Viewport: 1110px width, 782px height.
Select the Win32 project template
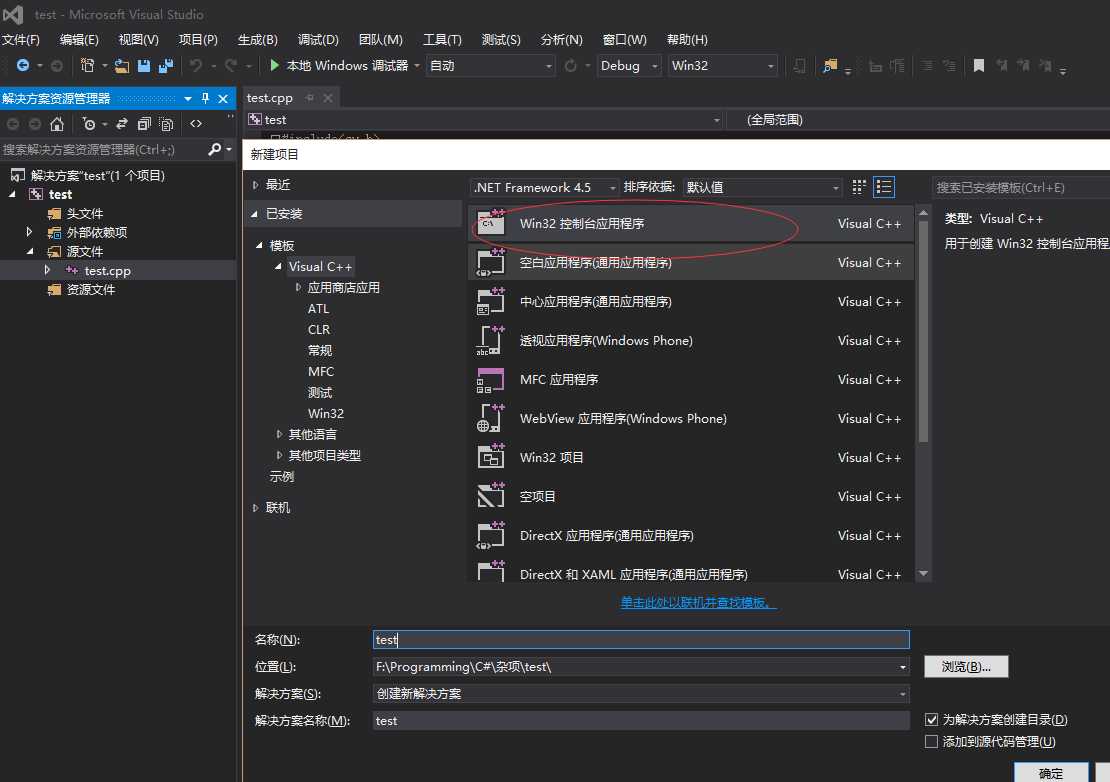691,457
